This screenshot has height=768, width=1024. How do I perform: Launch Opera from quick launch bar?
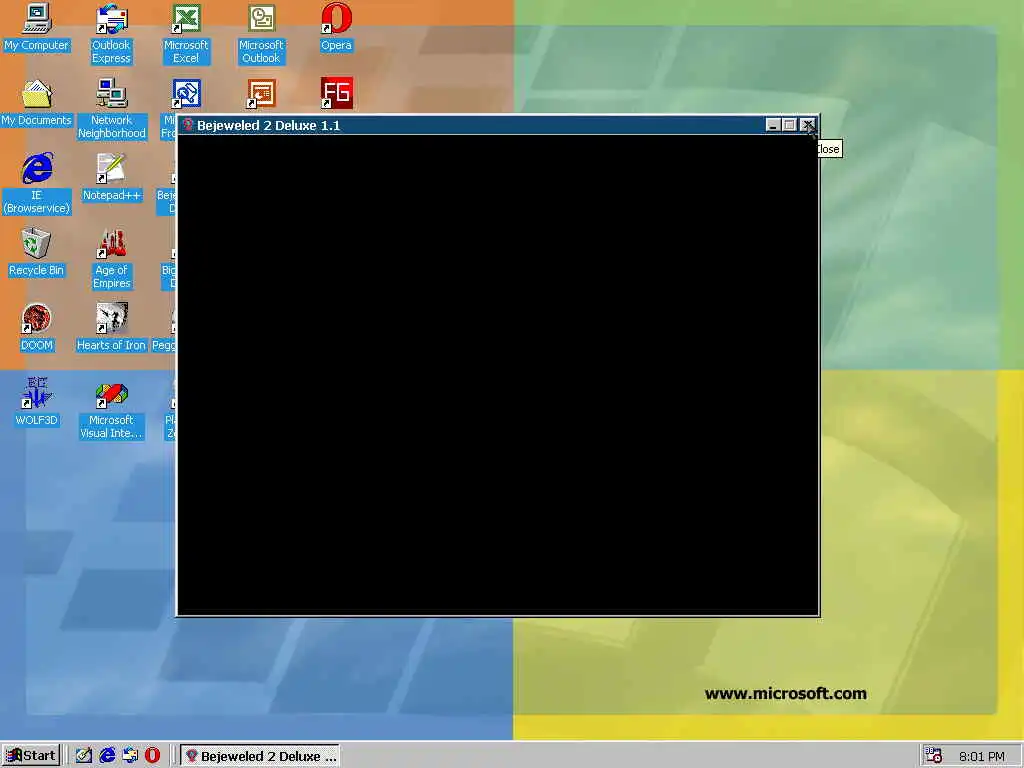[152, 756]
